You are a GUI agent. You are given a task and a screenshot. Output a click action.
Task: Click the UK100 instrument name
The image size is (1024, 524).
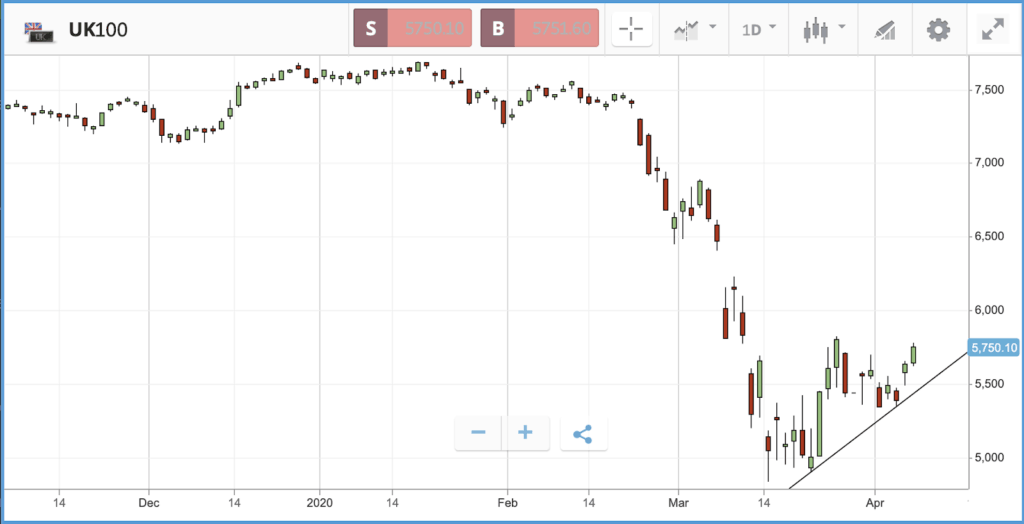click(x=98, y=30)
